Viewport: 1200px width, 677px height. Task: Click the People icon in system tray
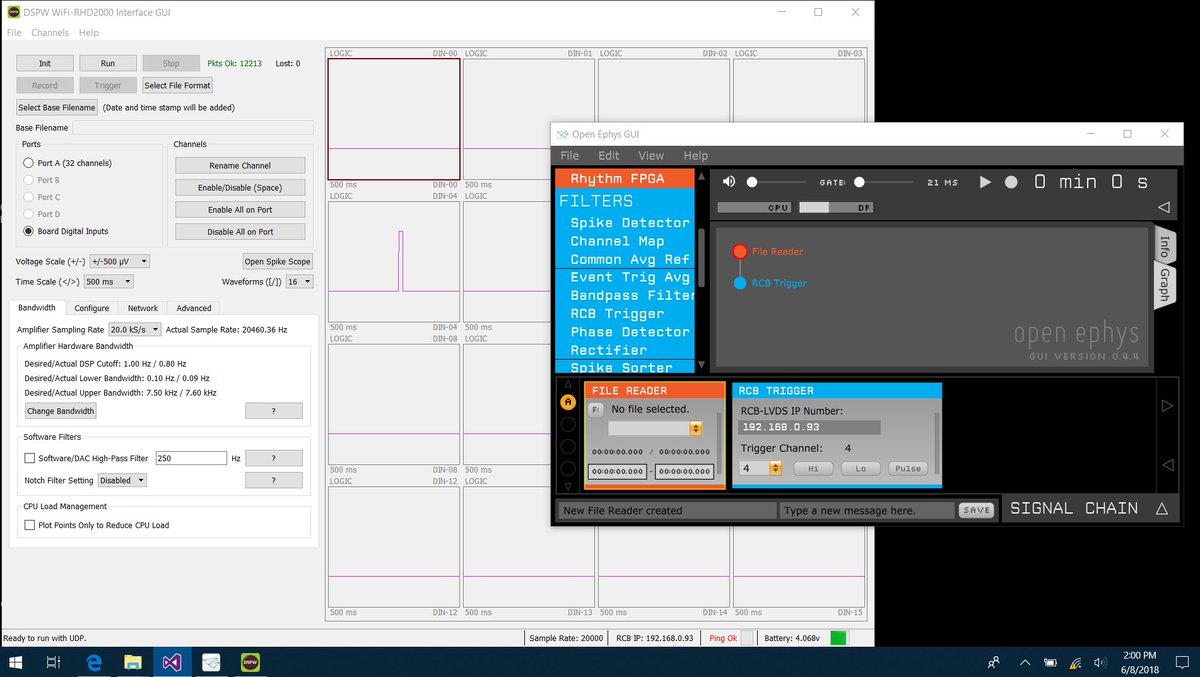click(993, 662)
